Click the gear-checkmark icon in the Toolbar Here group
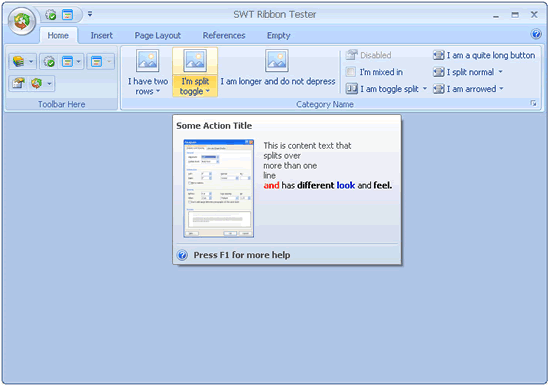The width and height of the screenshot is (550, 386). pos(49,62)
